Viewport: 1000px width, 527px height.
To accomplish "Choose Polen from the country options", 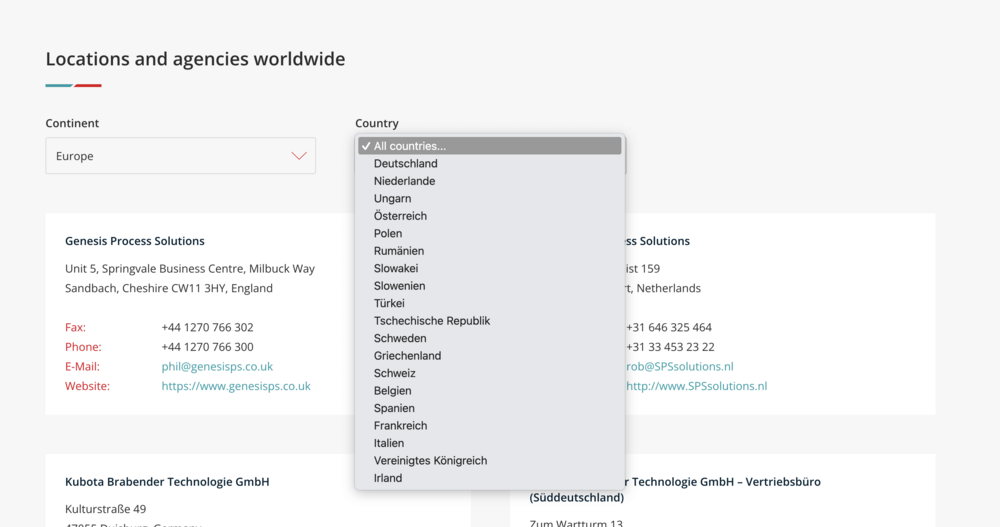I will pyautogui.click(x=388, y=234).
